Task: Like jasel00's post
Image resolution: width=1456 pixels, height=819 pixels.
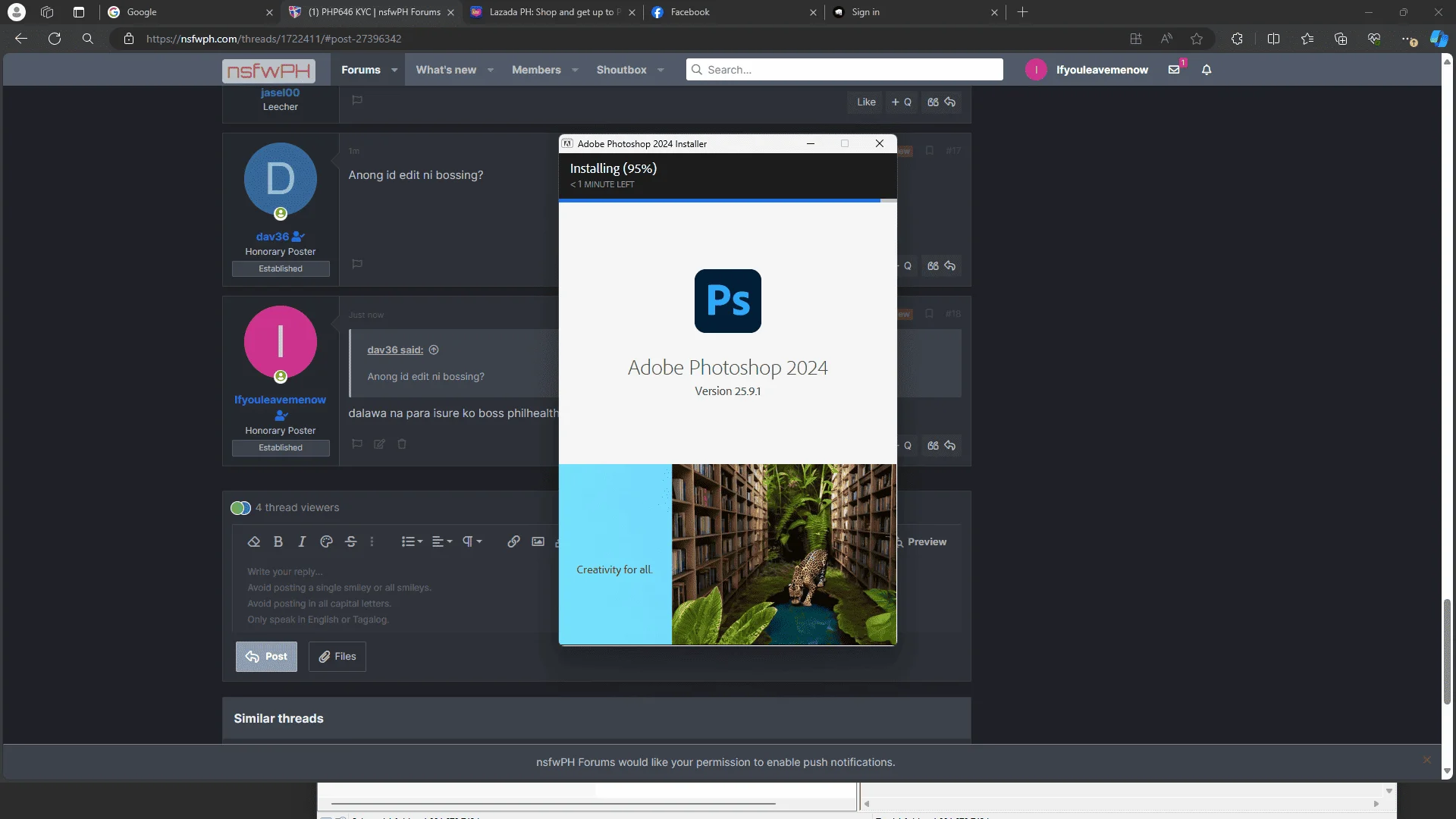Action: pyautogui.click(x=866, y=102)
